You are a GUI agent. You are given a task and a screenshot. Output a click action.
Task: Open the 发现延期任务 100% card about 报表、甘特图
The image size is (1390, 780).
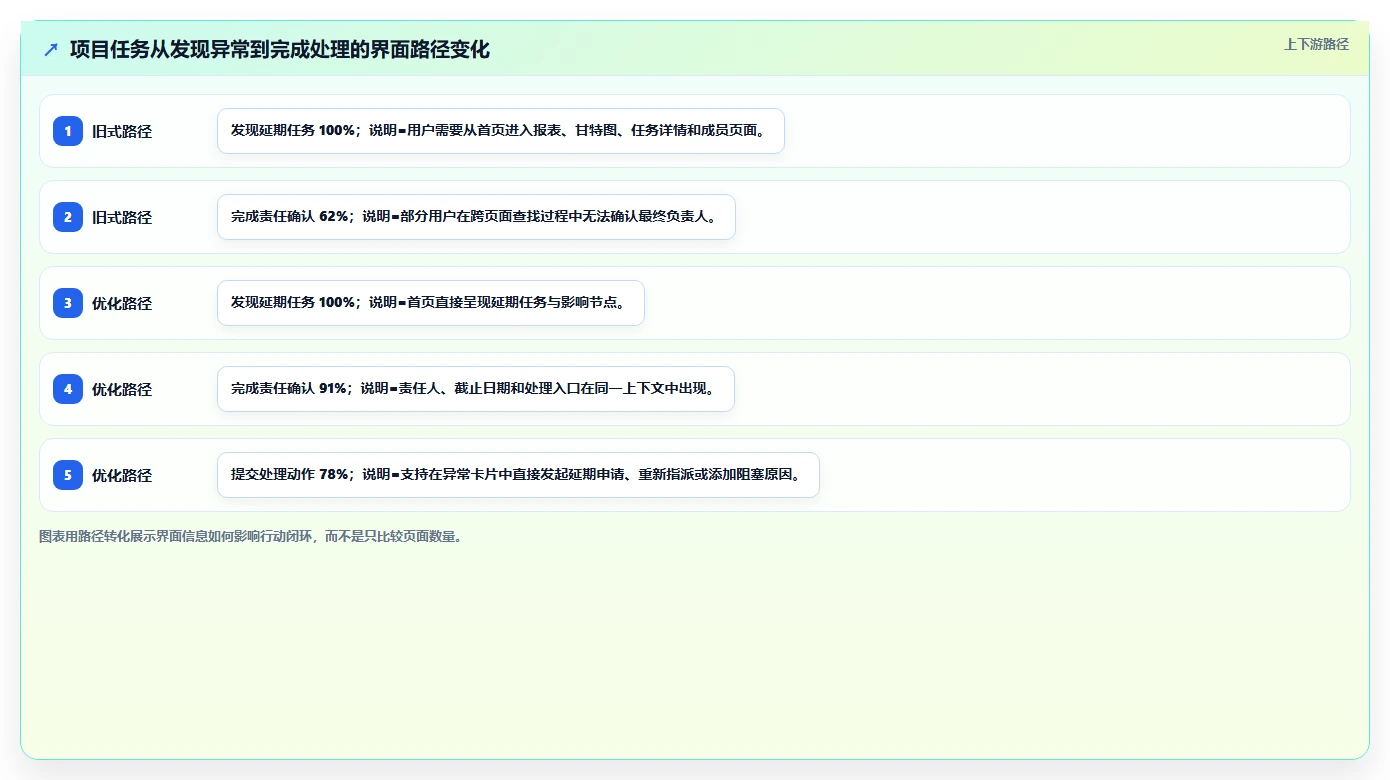[x=501, y=131]
